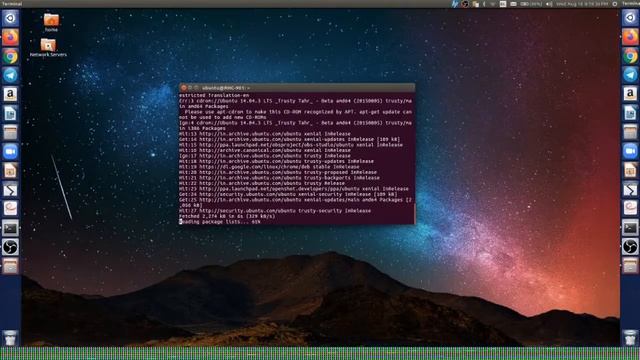Click the 'xenial-security InRelease' line
Image resolution: width=640 pixels, height=360 pixels.
[x=288, y=194]
